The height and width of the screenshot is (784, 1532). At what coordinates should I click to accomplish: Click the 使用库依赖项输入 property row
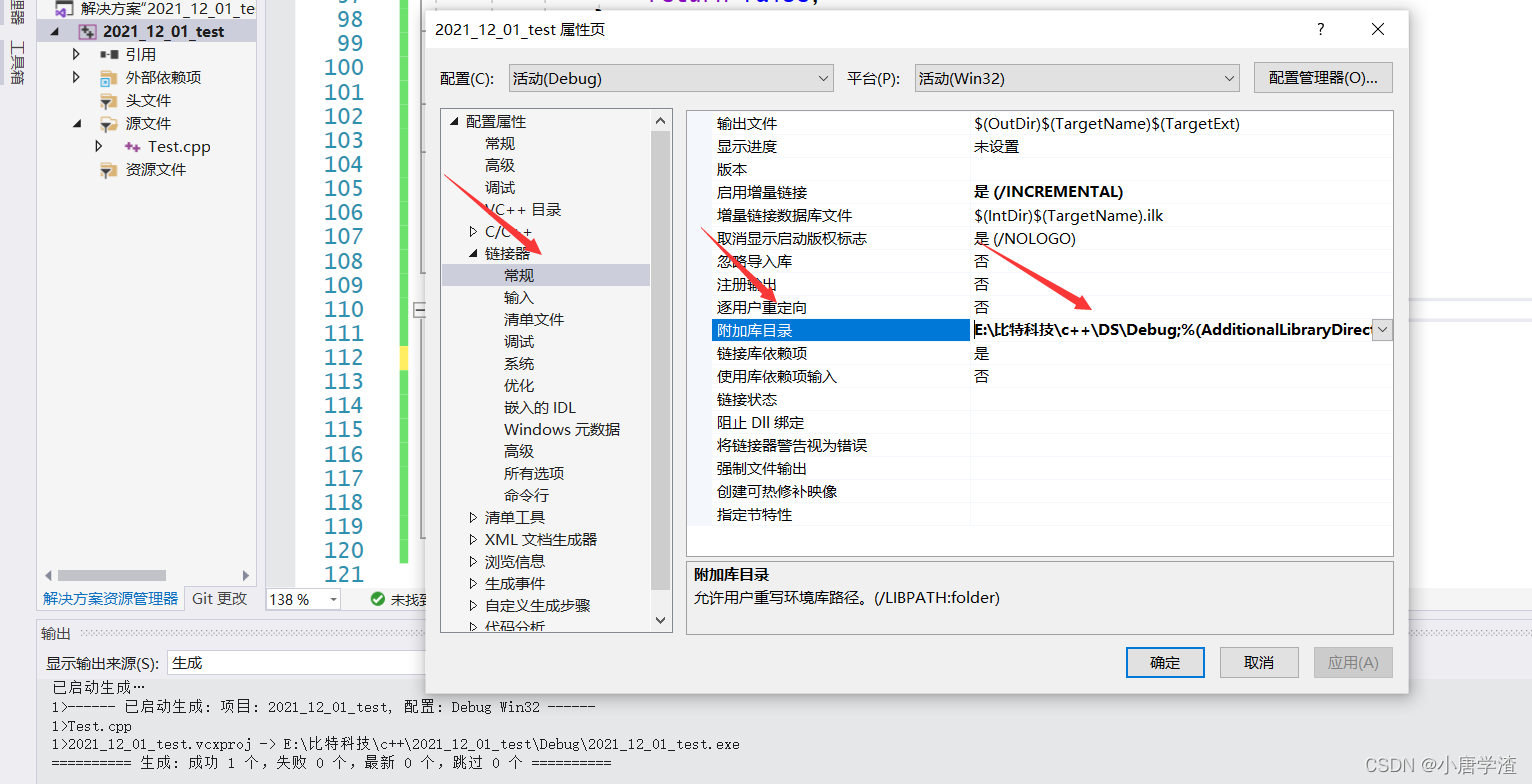point(1052,376)
